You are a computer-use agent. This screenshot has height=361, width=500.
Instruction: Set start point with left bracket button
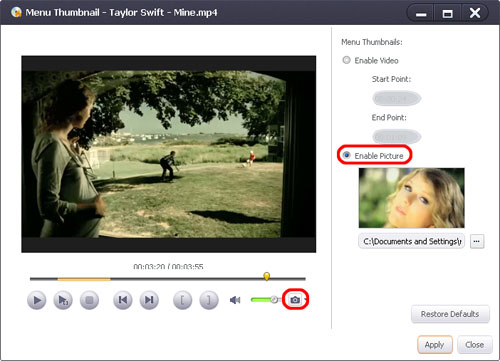pyautogui.click(x=182, y=300)
